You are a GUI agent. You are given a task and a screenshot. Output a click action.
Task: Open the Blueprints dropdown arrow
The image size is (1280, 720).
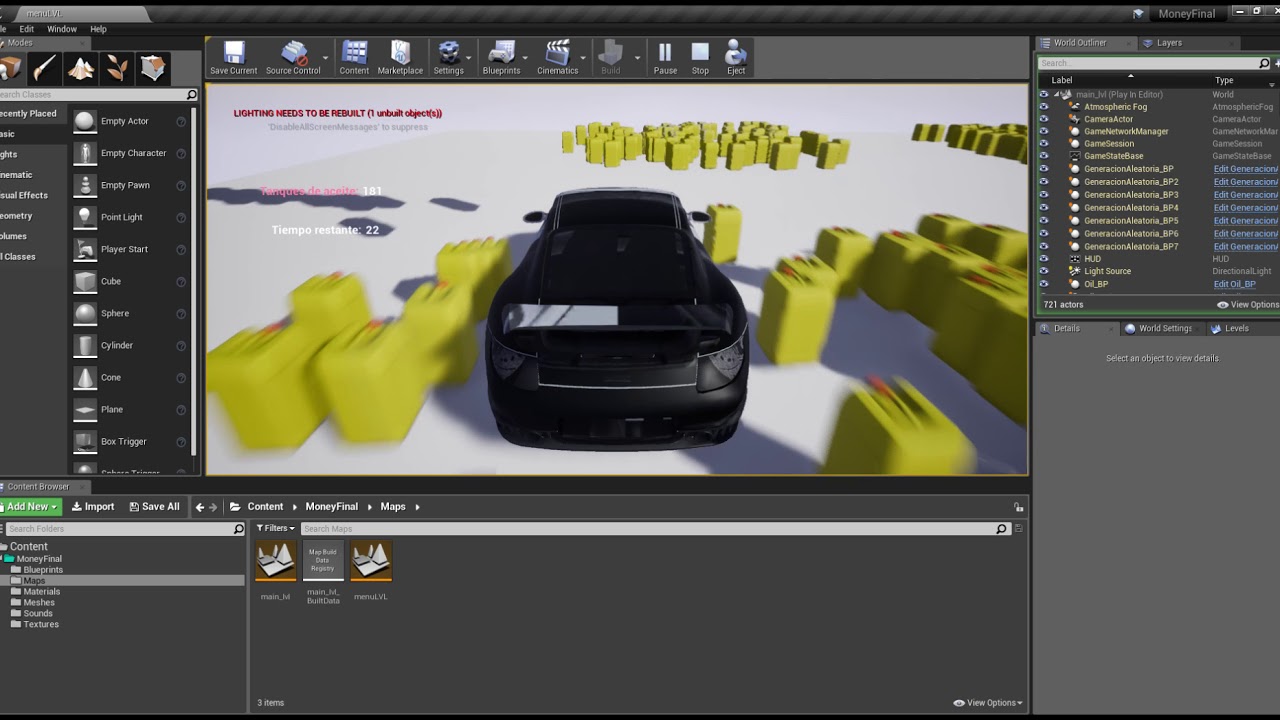pos(526,58)
